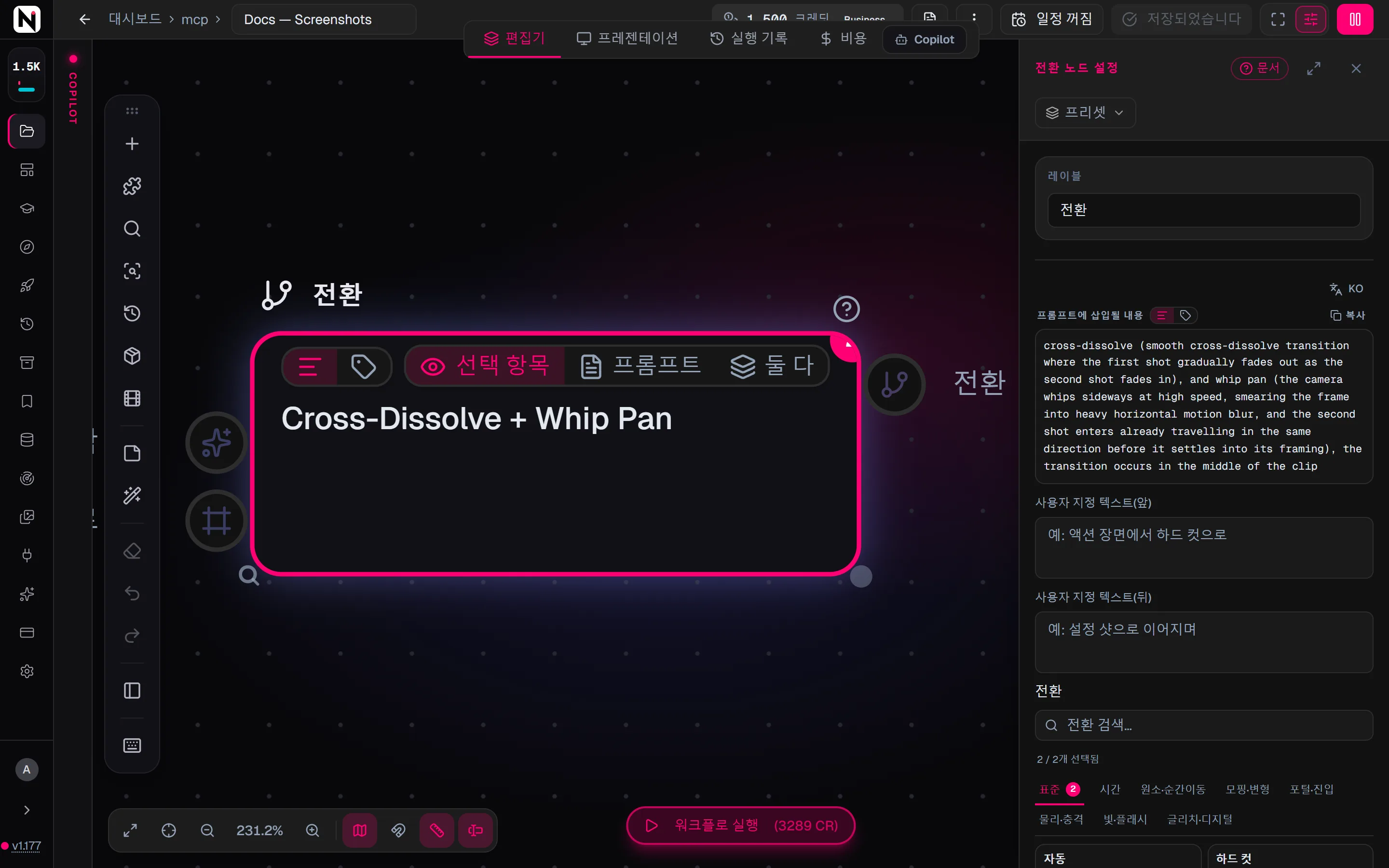Image resolution: width=1389 pixels, height=868 pixels.
Task: Click the 워크플로 실행 run button
Action: [x=740, y=826]
